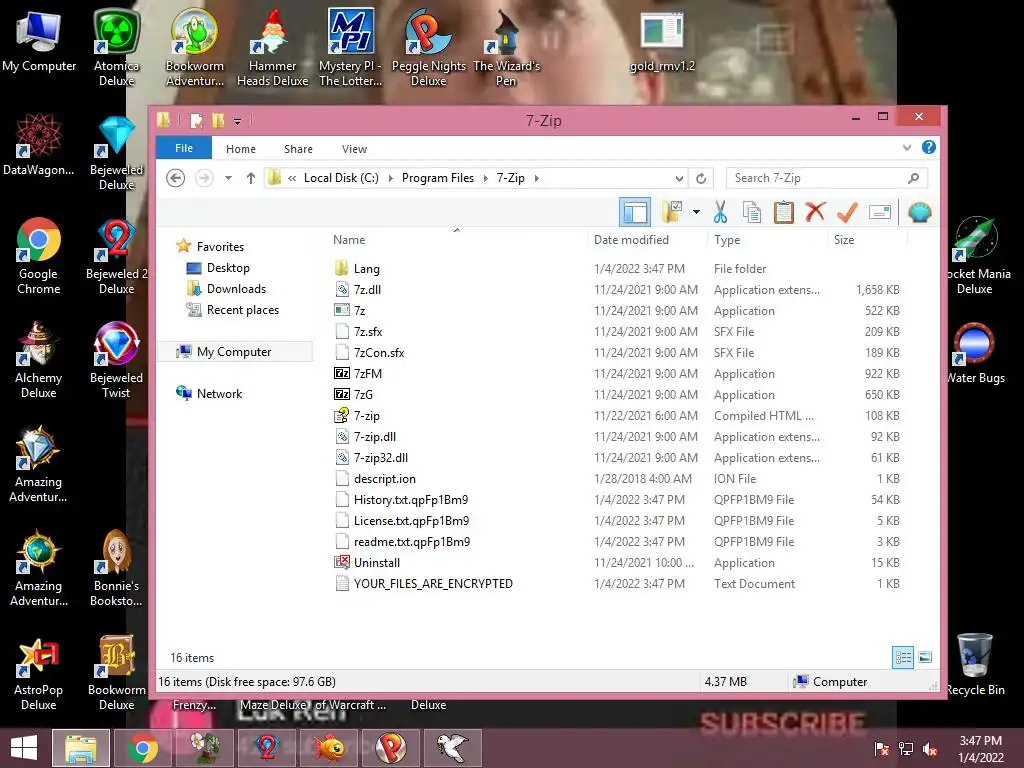
Task: Click the Back navigation arrow
Action: pos(175,178)
